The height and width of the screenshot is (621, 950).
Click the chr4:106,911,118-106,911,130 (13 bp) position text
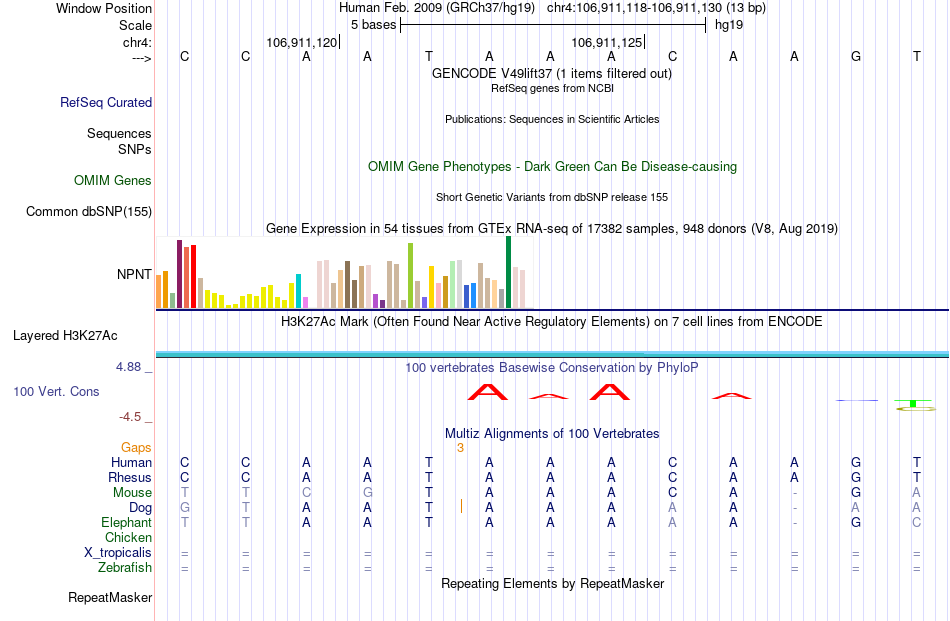pyautogui.click(x=656, y=8)
